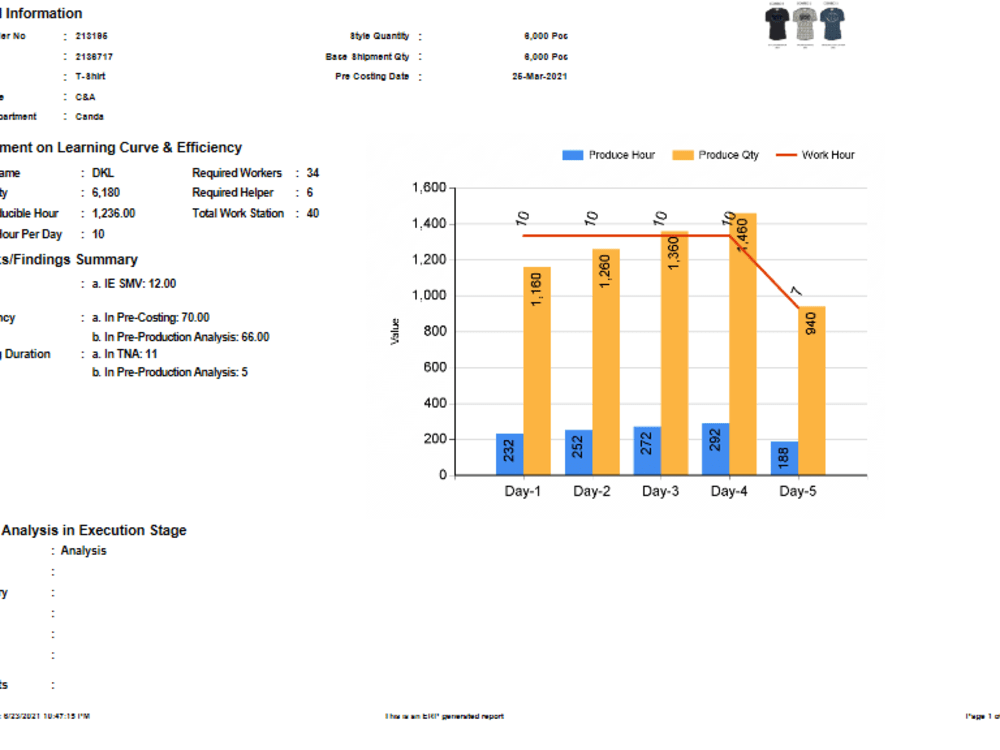The image size is (1000, 750).
Task: Click the orange Produce Qty legend swatch
Action: [685, 154]
